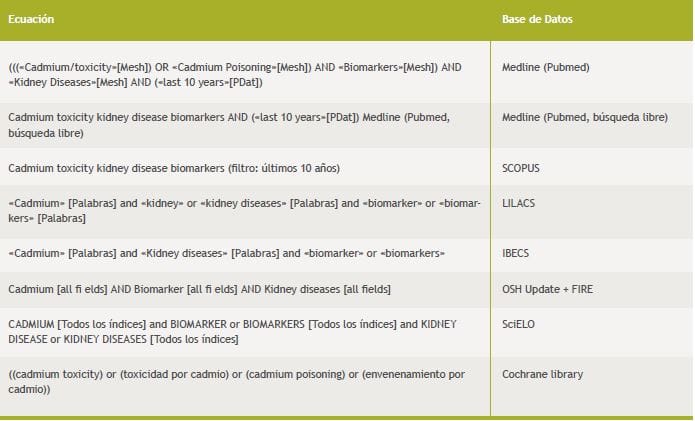Image resolution: width=695 pixels, height=421 pixels.
Task: Select the Medline búsqueda libre database cell
Action: [584, 117]
